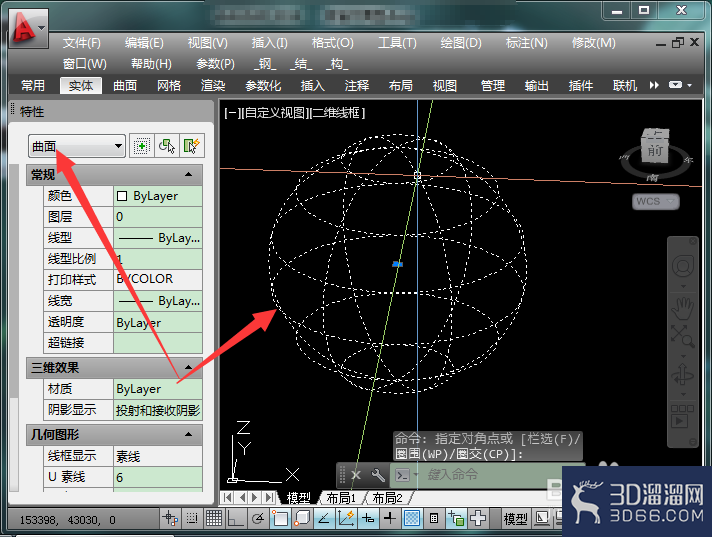Collapse the 常规 properties section
Viewport: 712px width, 537px height.
pyautogui.click(x=189, y=174)
